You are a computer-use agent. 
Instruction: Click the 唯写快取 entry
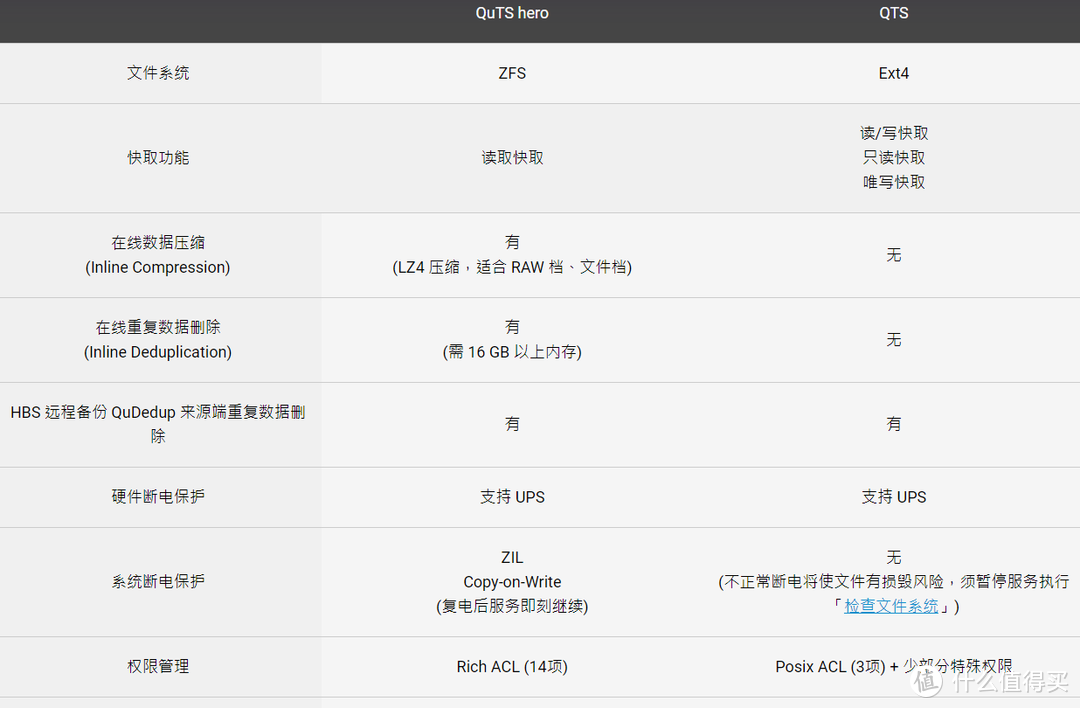point(893,182)
